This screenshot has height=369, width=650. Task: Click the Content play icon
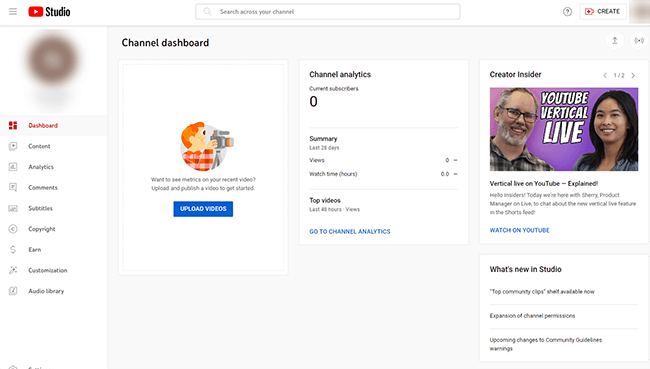[13, 146]
